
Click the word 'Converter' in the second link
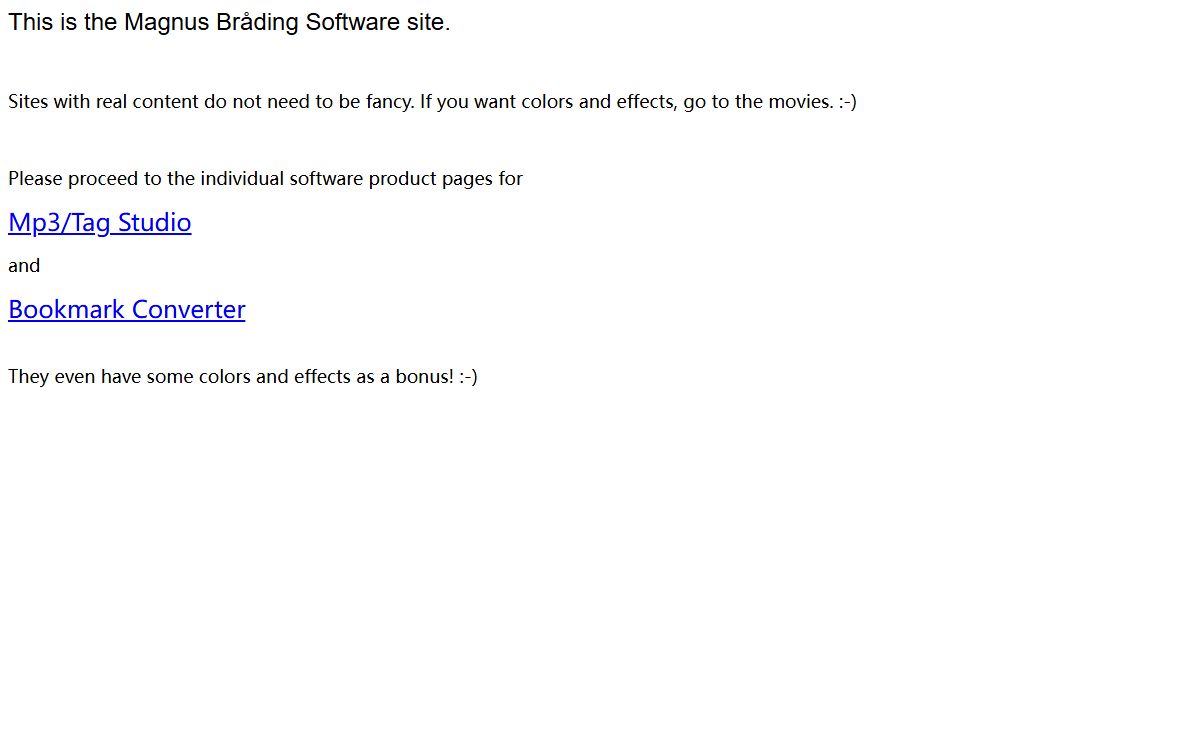pyautogui.click(x=188, y=310)
